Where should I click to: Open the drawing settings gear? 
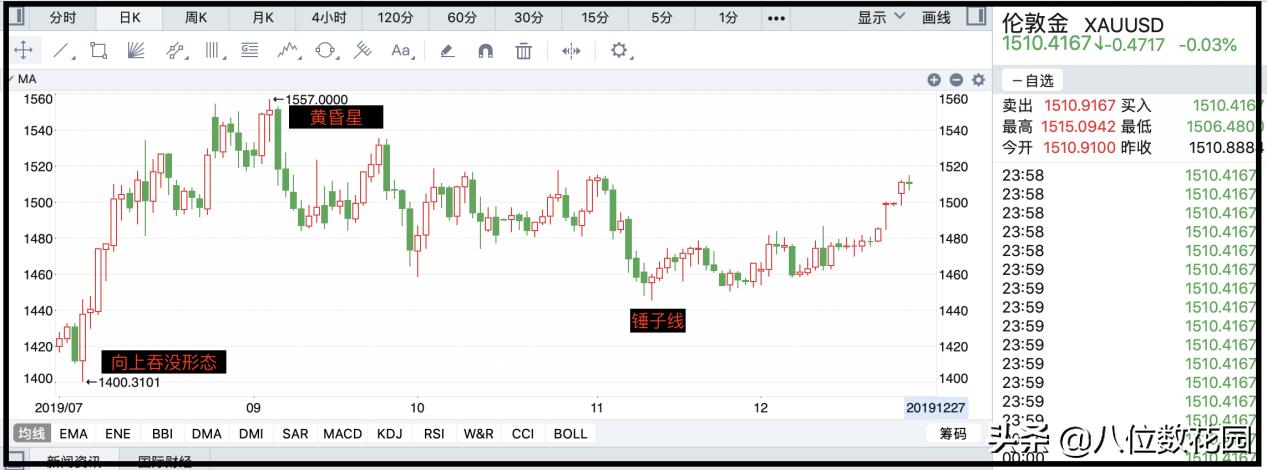[x=619, y=50]
